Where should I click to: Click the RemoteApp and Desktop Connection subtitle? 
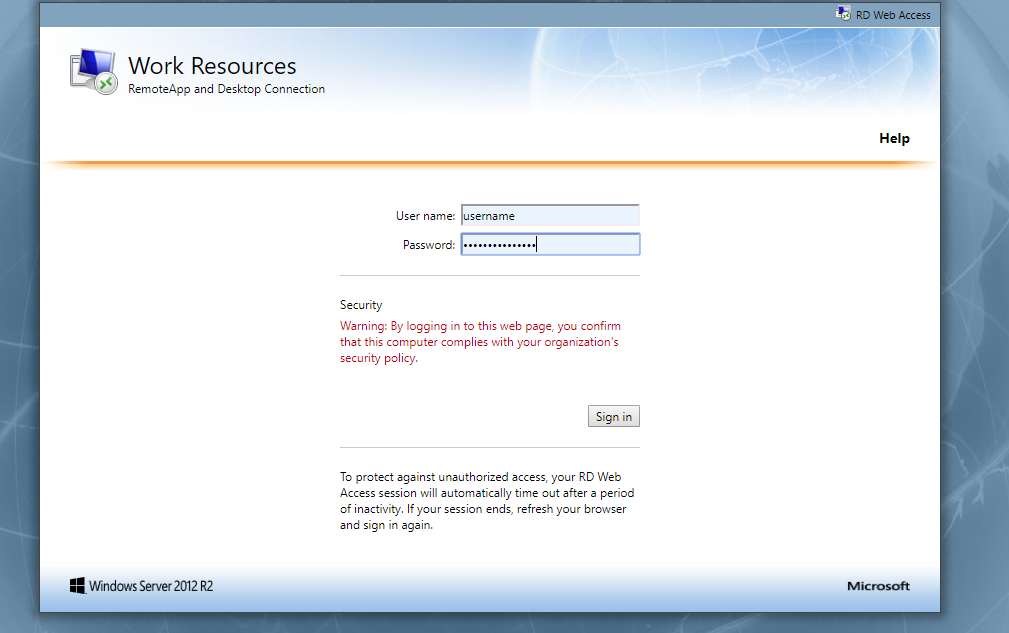226,89
